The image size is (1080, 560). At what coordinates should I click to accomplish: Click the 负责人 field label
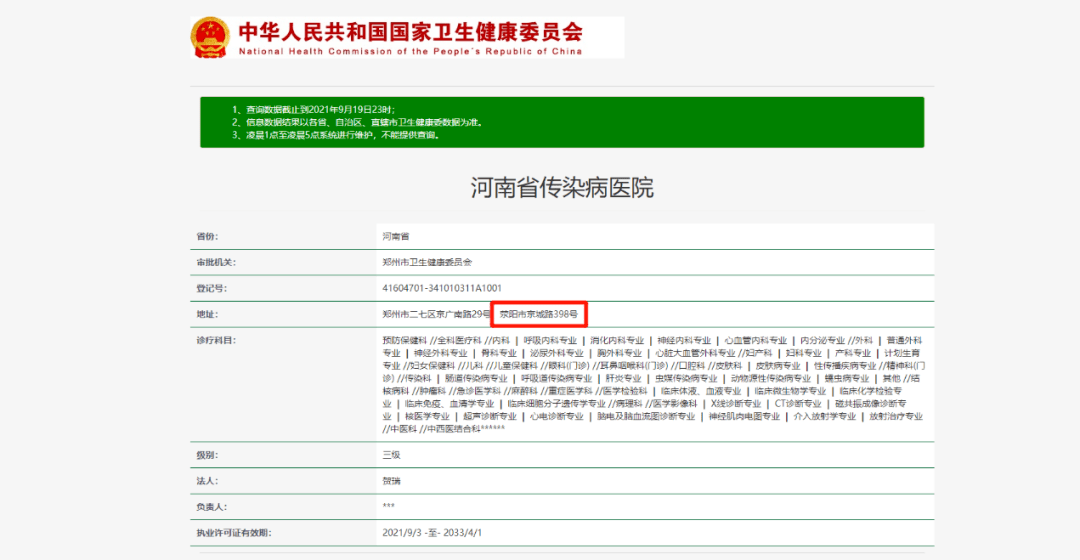[x=211, y=507]
